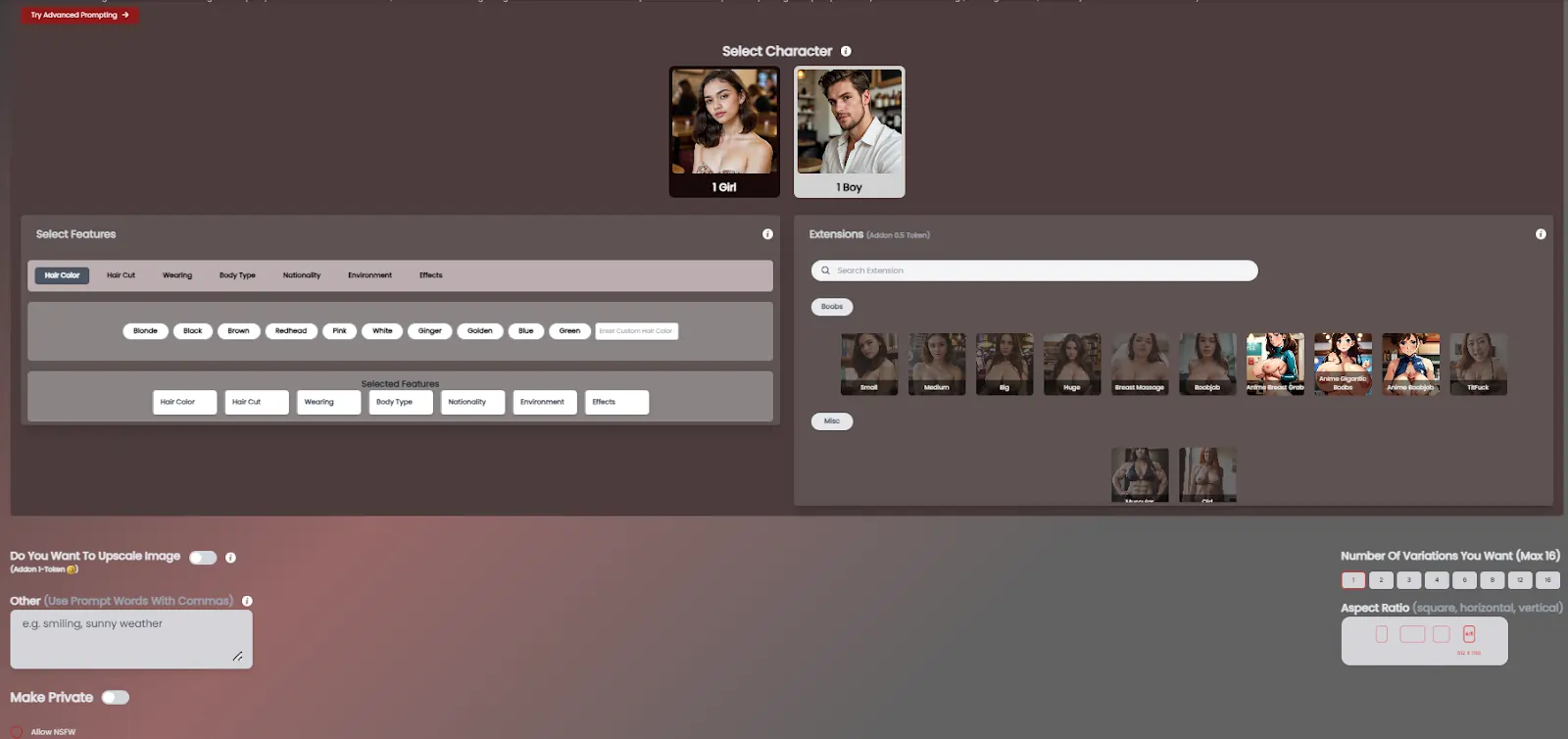Switch to the Hair Cut tab

[x=121, y=275]
